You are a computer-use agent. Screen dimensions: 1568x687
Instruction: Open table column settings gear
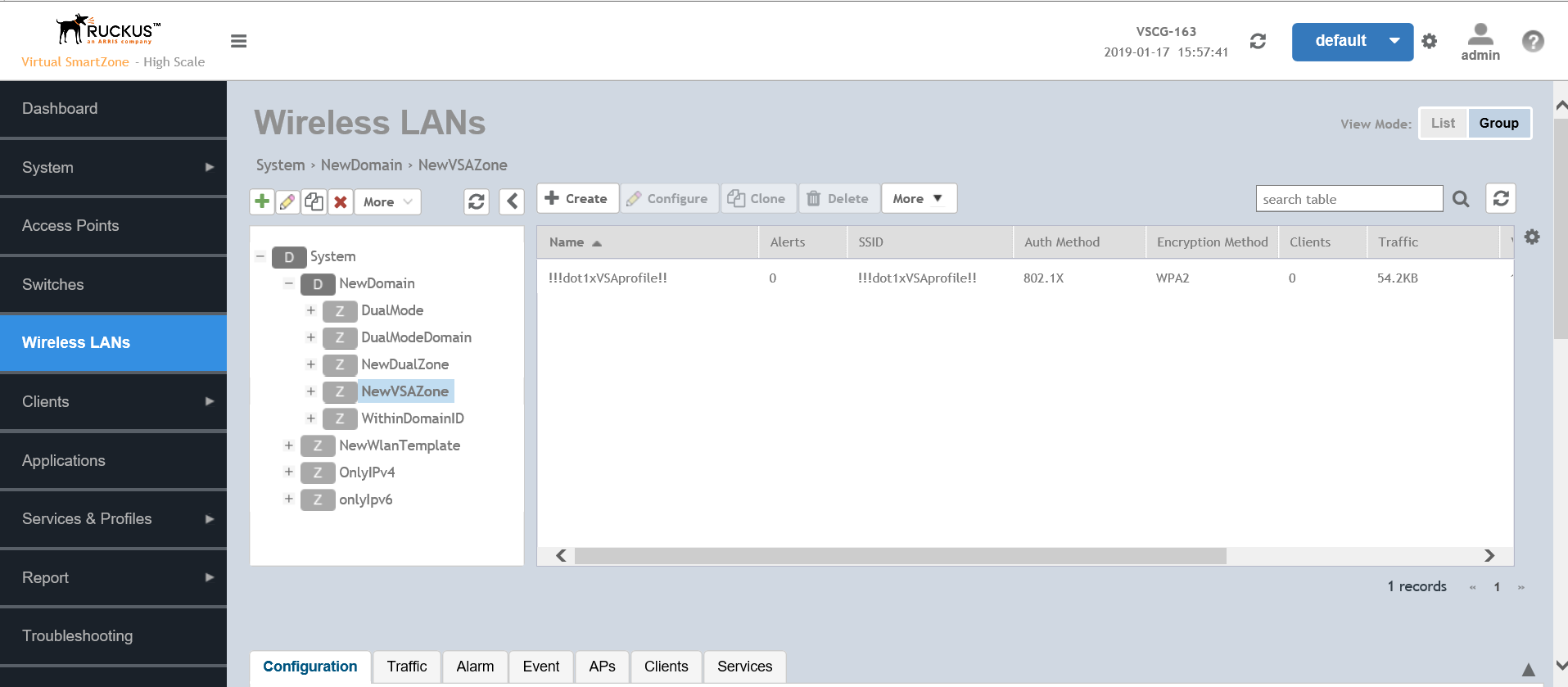click(1532, 237)
